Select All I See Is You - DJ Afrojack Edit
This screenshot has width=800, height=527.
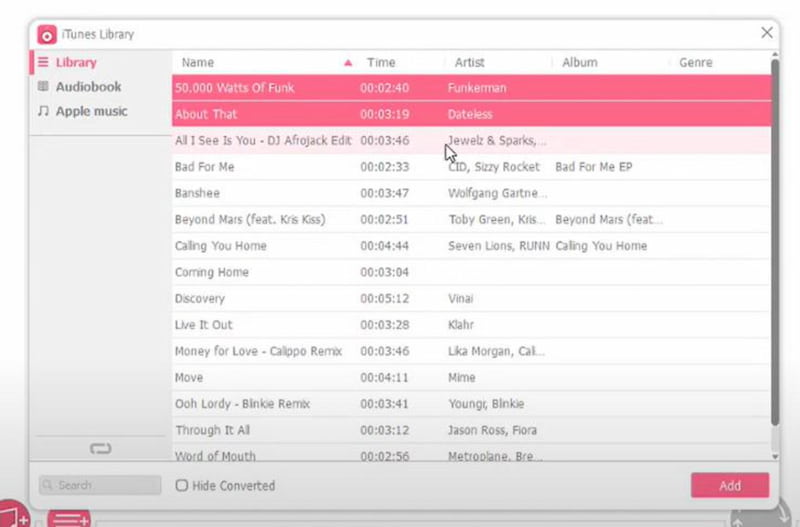(x=263, y=140)
